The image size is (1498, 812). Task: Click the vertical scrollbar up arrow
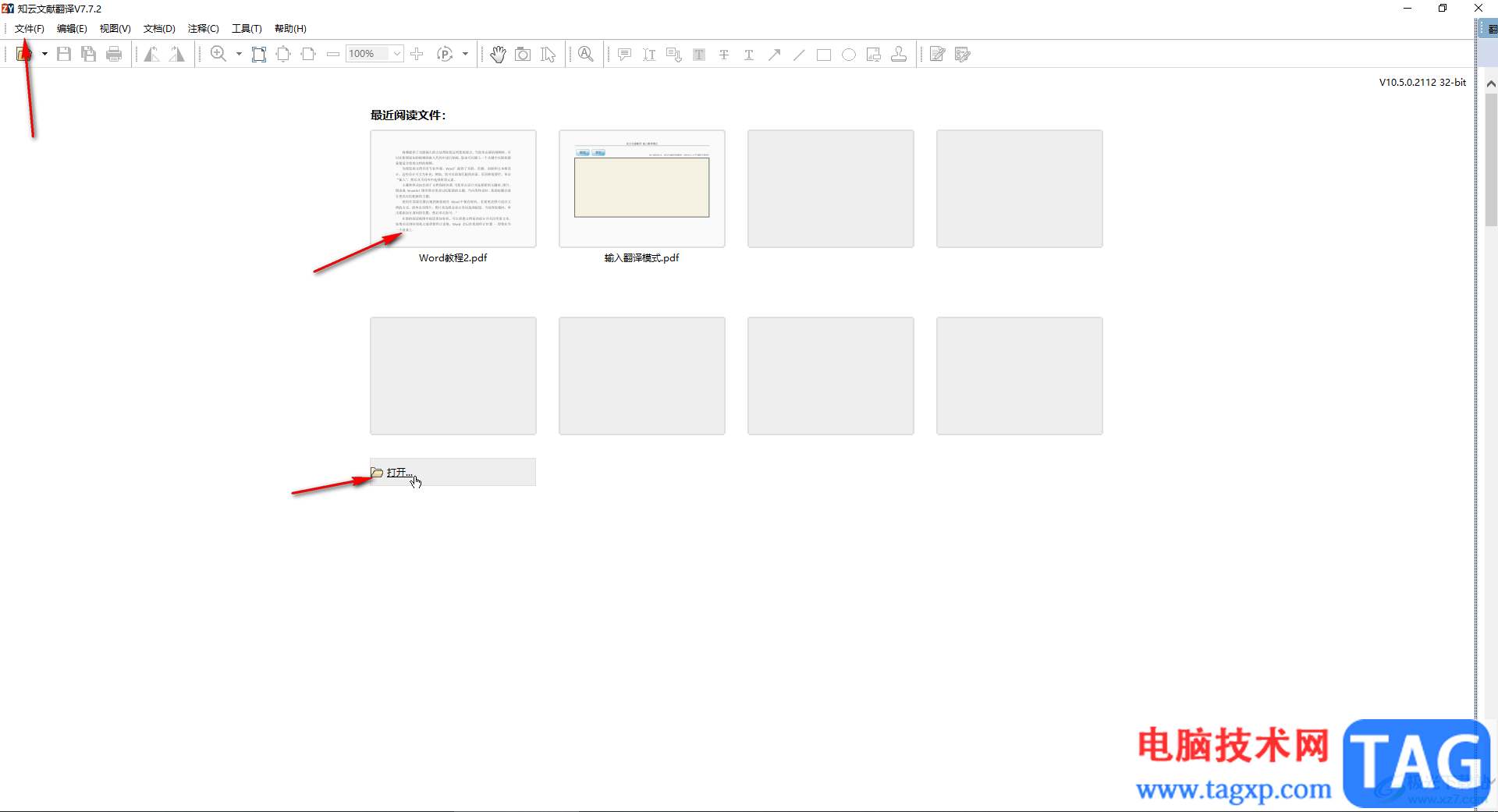1491,83
